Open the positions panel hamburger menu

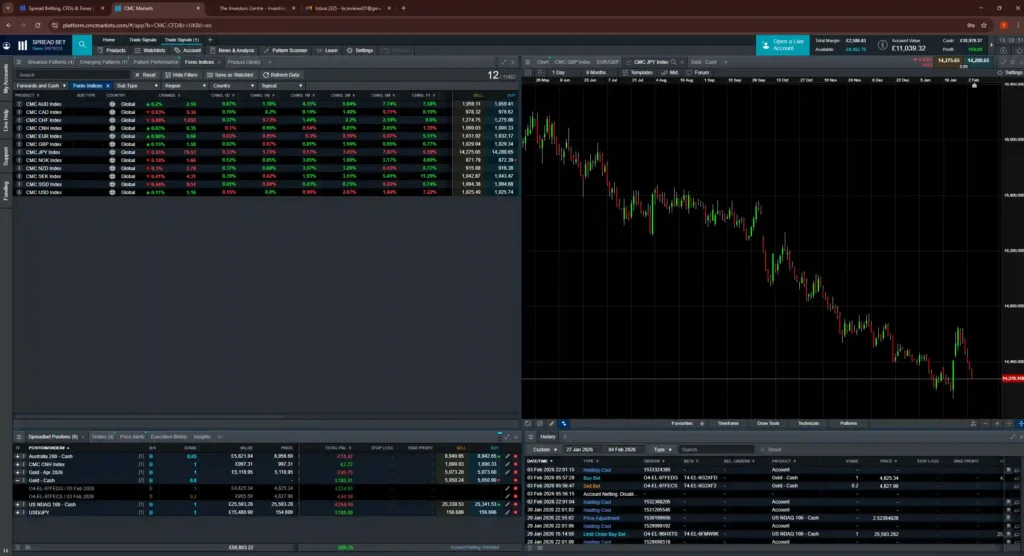click(x=18, y=436)
